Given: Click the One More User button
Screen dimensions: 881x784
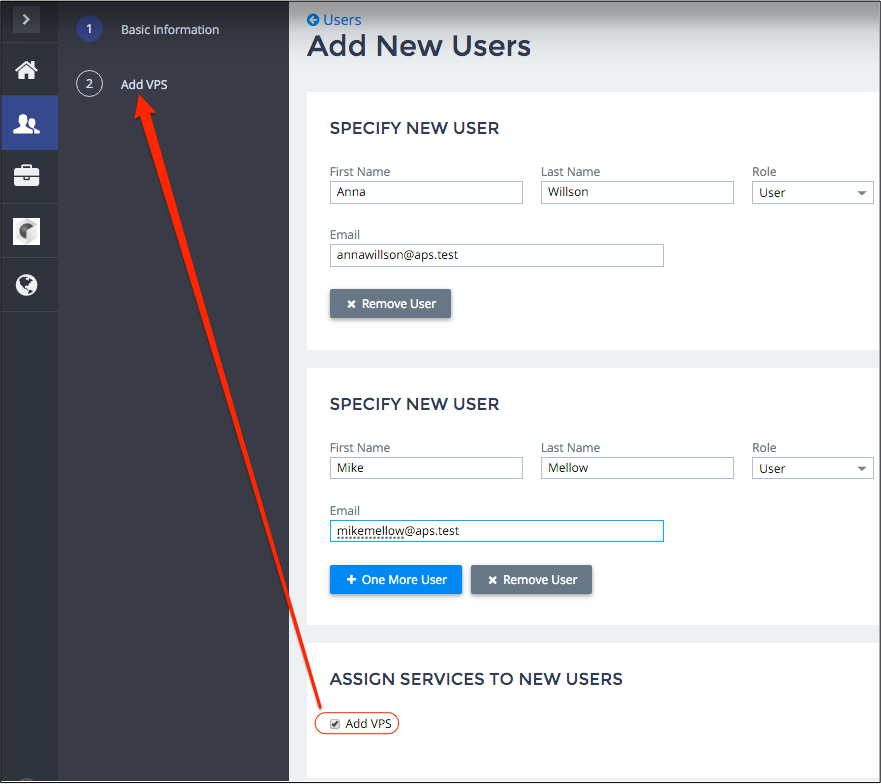Looking at the screenshot, I should coord(396,580).
